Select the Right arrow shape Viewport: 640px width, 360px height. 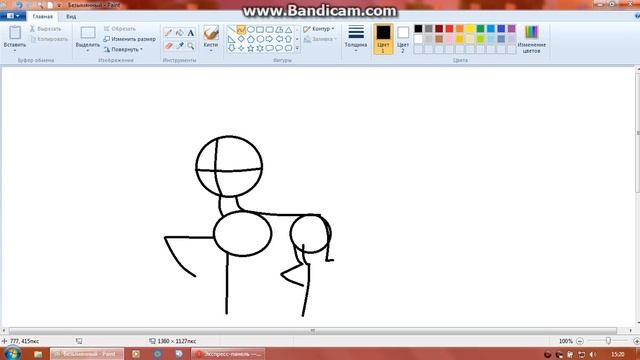tap(269, 39)
